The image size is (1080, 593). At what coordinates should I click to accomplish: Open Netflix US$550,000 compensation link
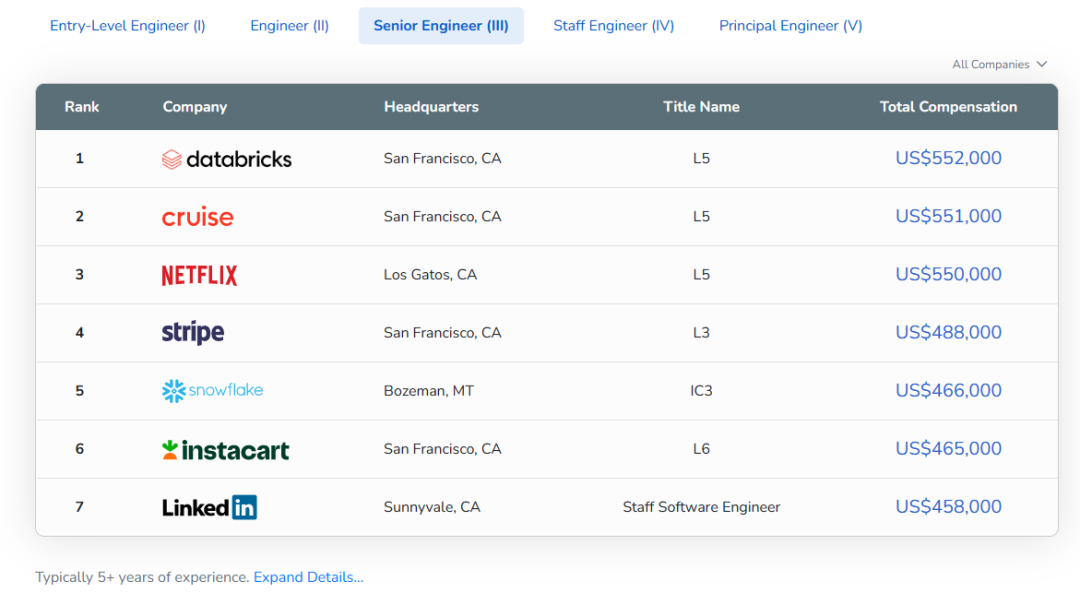tap(948, 274)
